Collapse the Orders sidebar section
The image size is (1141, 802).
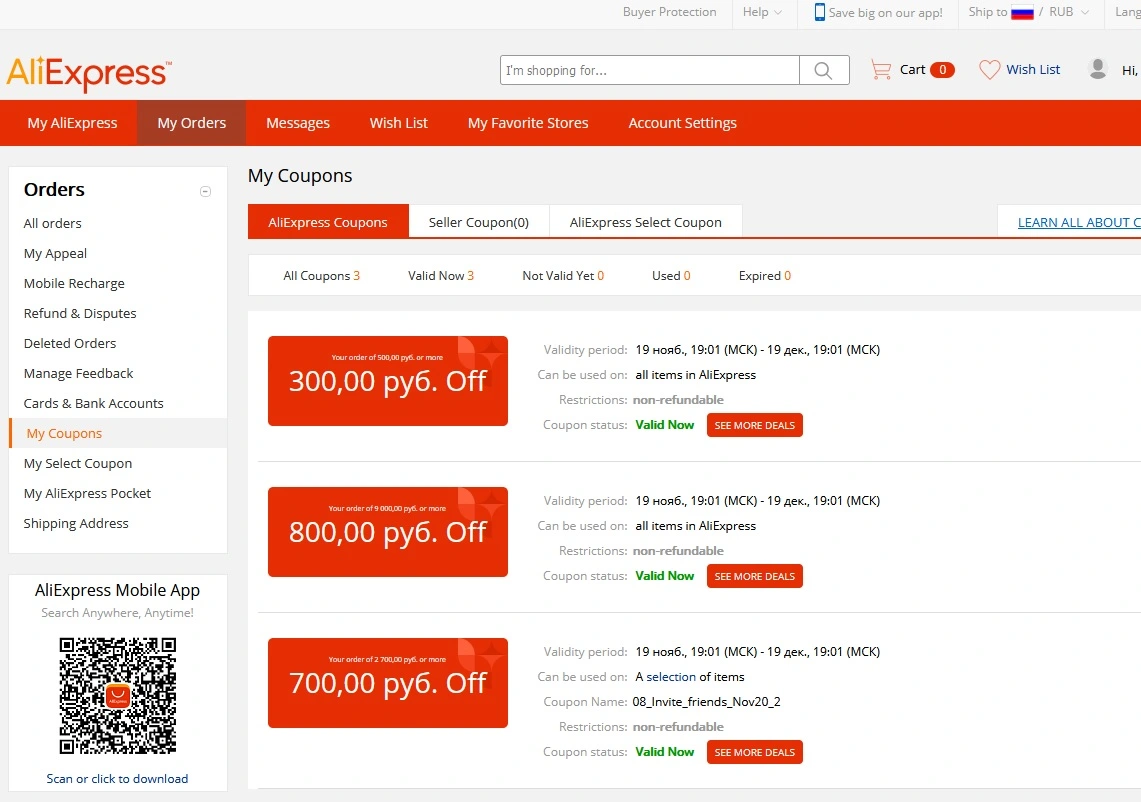click(205, 191)
